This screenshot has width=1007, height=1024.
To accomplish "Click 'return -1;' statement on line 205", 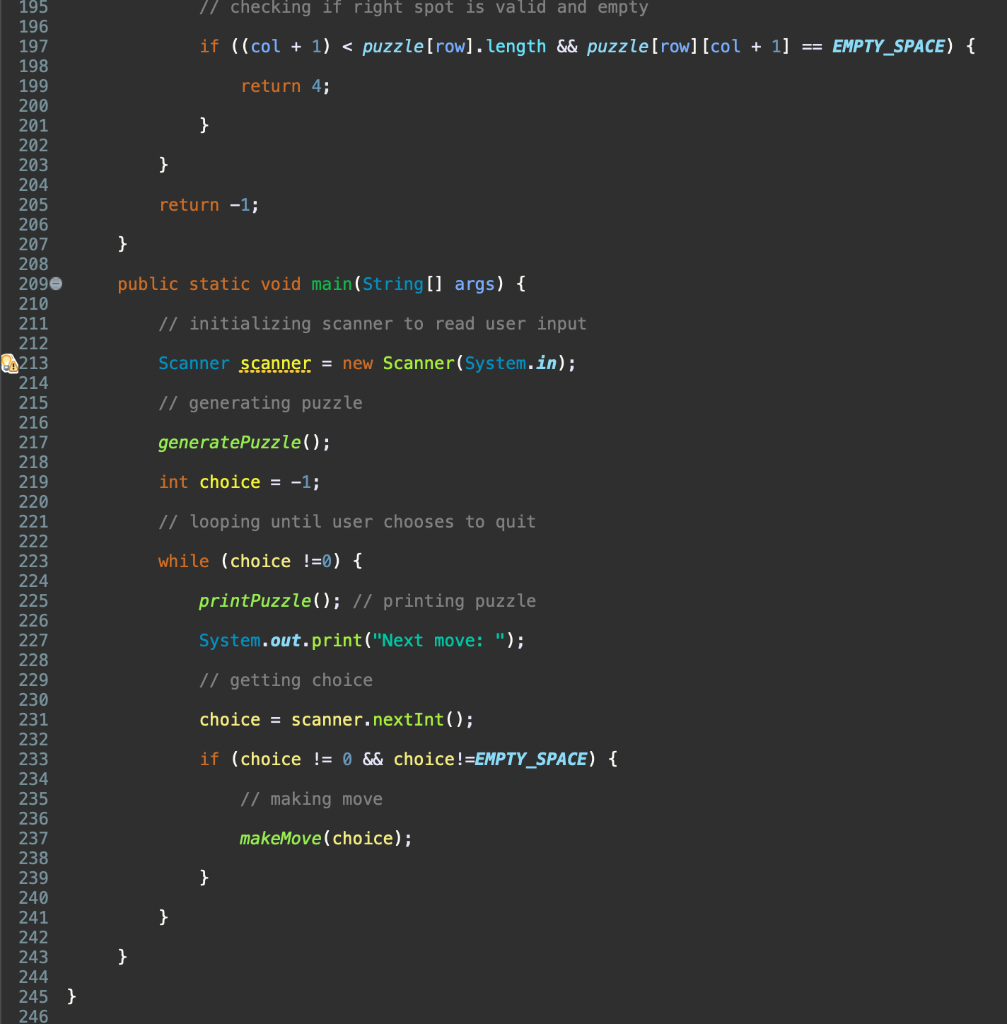I will click(x=209, y=205).
